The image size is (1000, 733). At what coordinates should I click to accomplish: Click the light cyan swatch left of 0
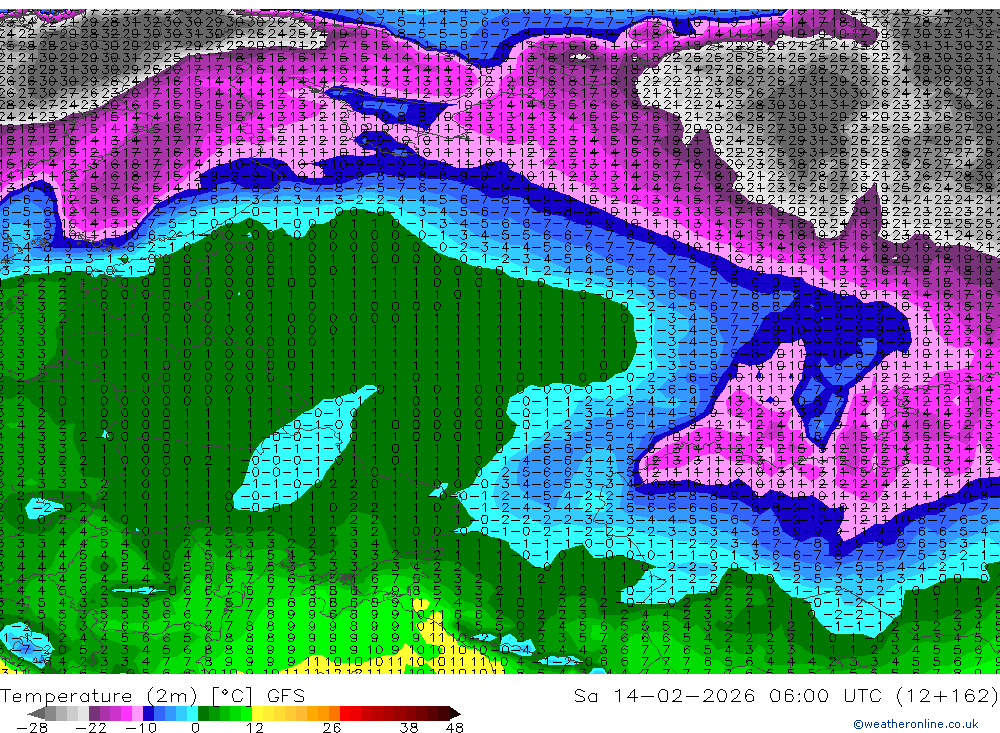pos(192,714)
